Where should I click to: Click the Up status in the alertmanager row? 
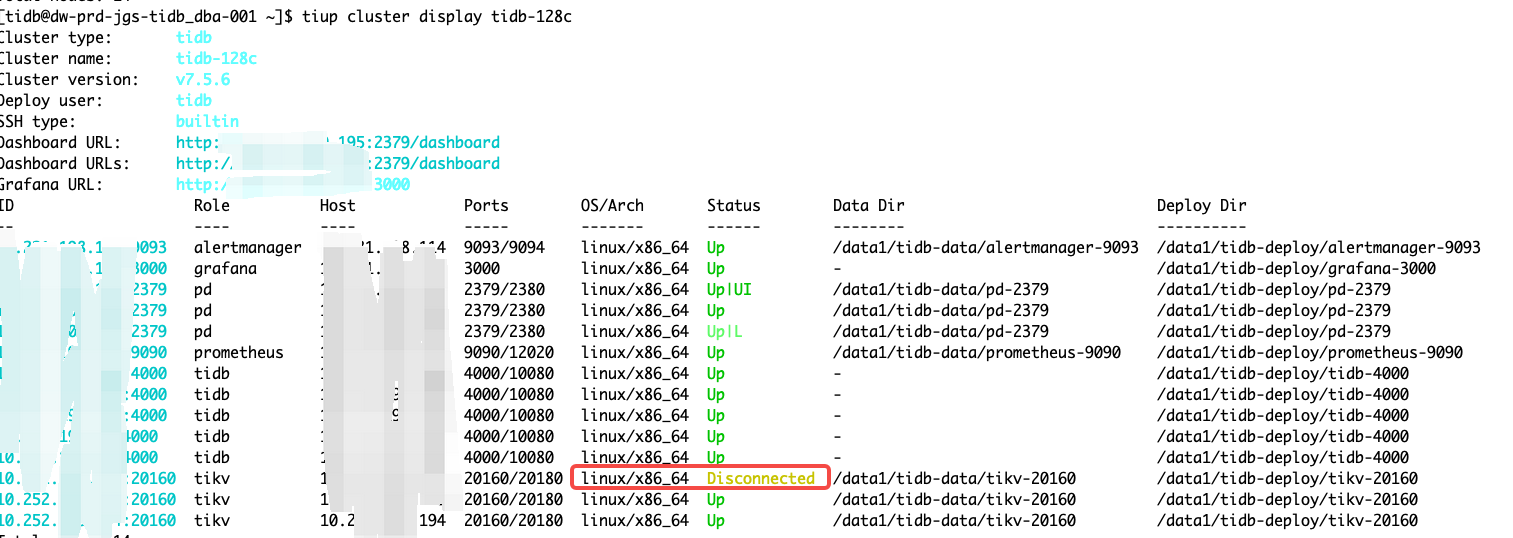pos(716,247)
